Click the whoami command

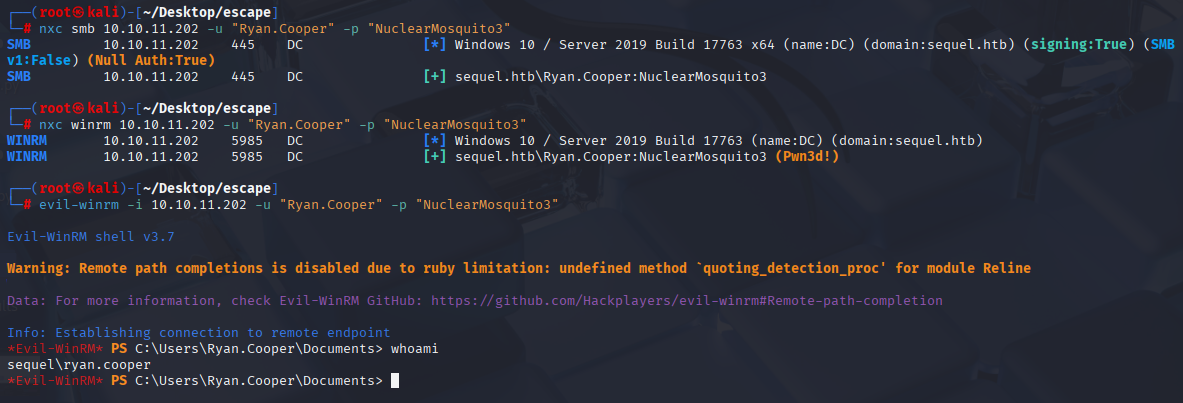click(x=414, y=349)
